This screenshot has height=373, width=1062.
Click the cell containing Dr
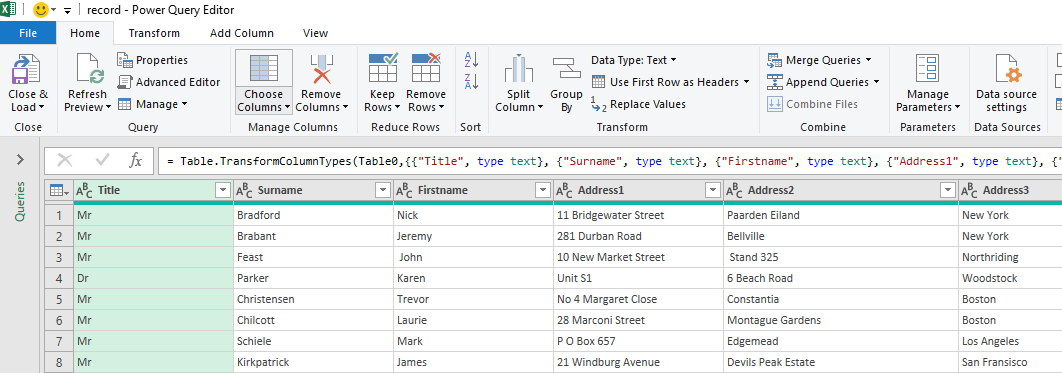coord(153,278)
